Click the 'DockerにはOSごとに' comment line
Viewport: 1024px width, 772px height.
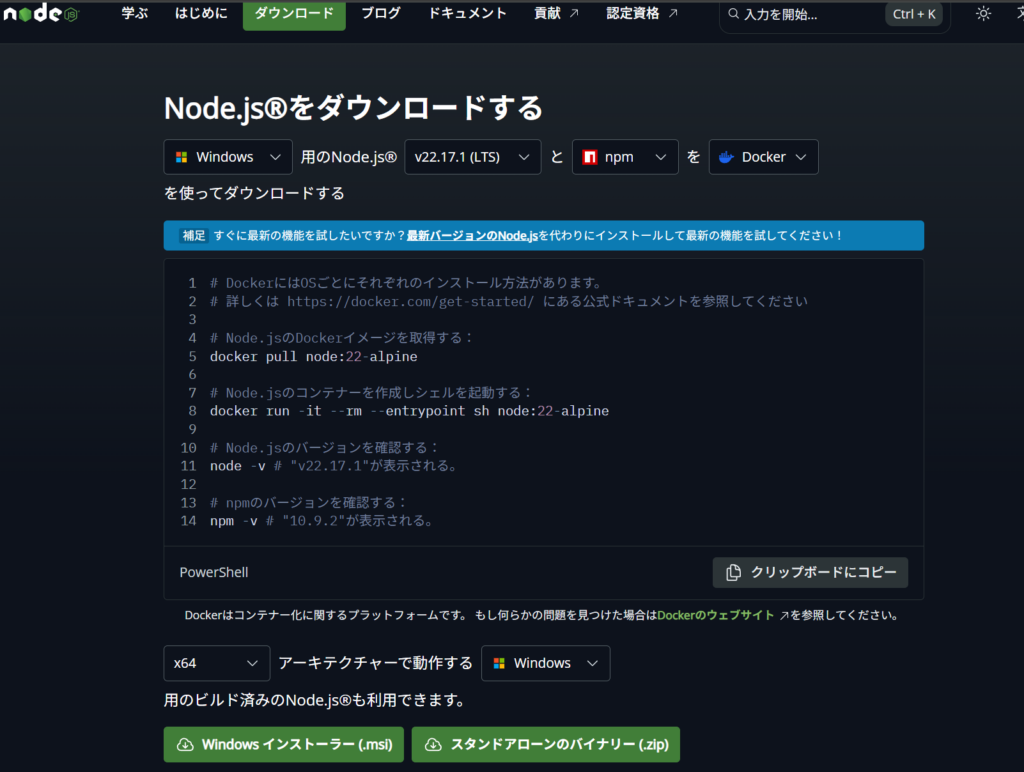[x=406, y=283]
